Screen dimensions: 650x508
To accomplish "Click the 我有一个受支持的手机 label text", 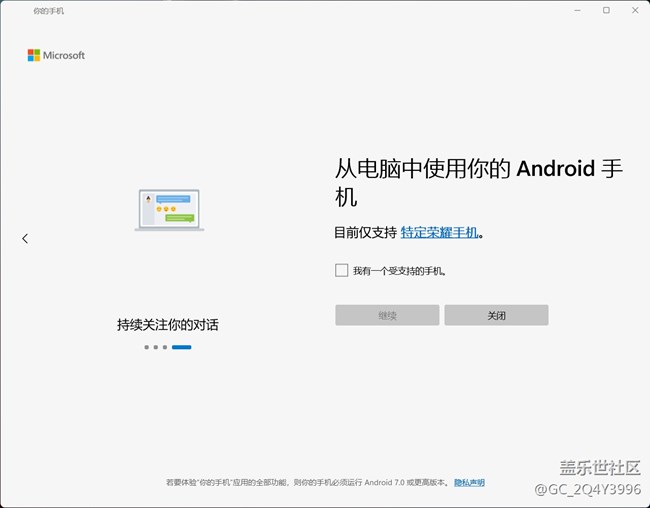I will click(399, 271).
